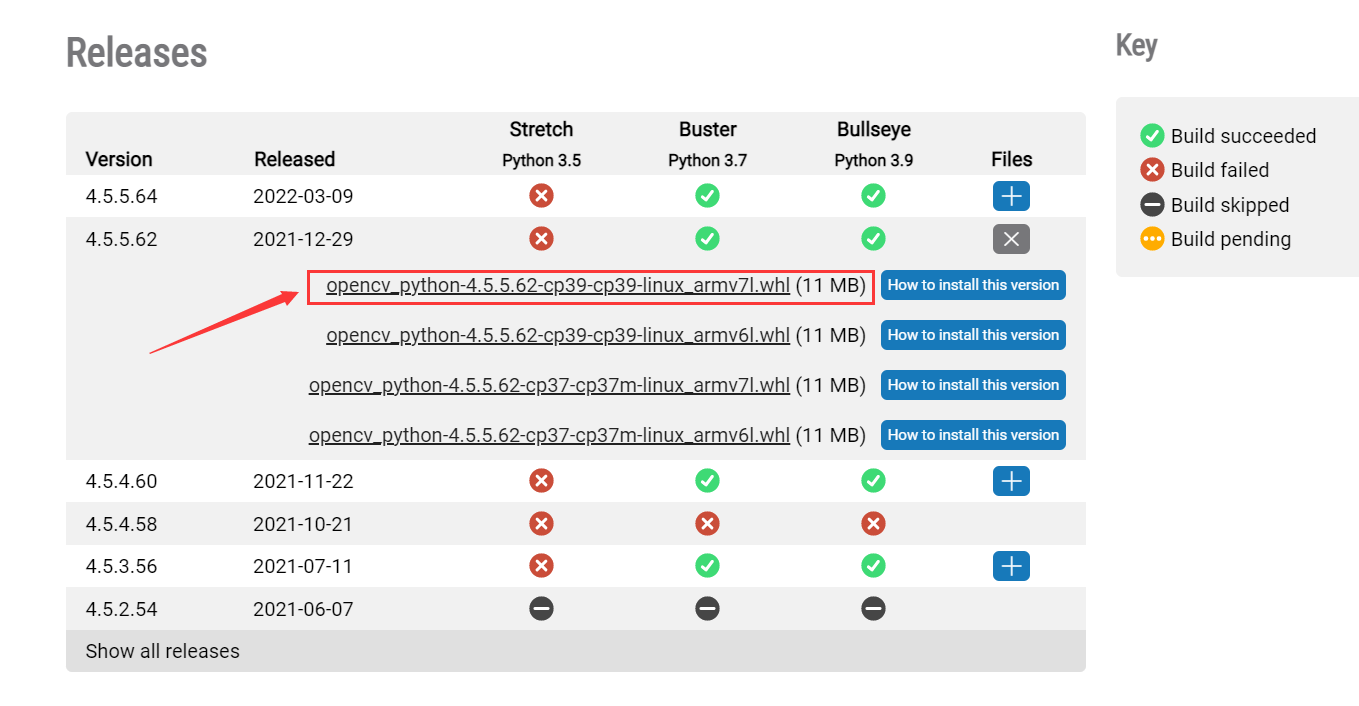Select version number 4.5.5.62
The width and height of the screenshot is (1359, 706).
coord(122,239)
